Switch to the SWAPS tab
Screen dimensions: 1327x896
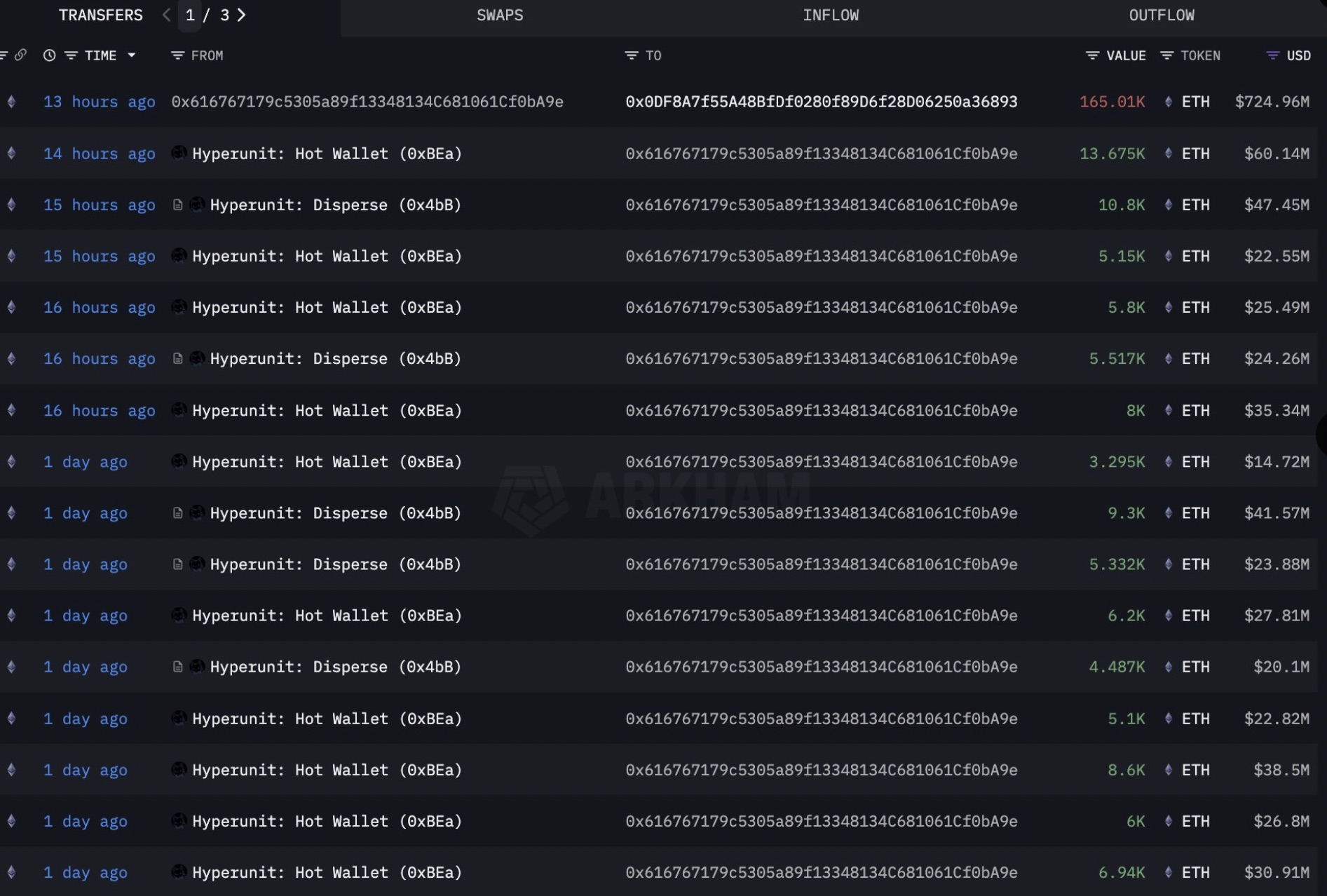[500, 15]
